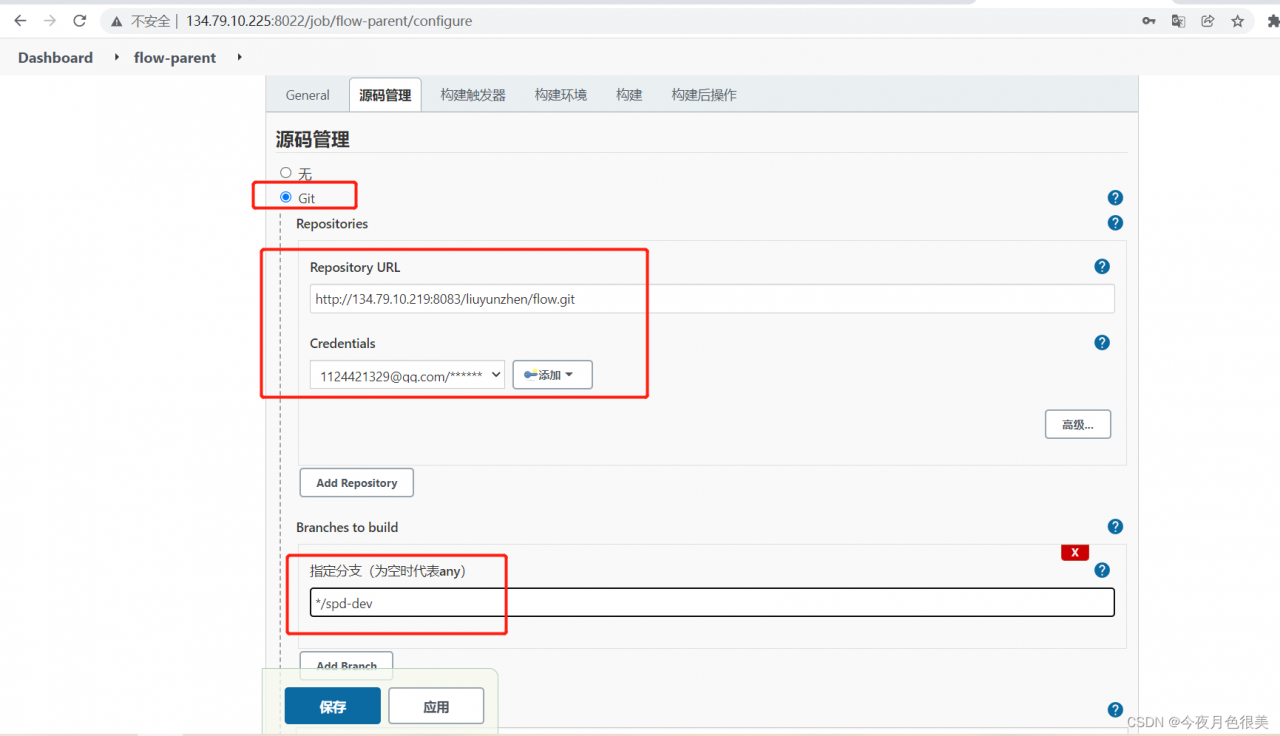Screen dimensions: 1280x736
Task: Click the 源码管理 section heading
Action: [313, 140]
